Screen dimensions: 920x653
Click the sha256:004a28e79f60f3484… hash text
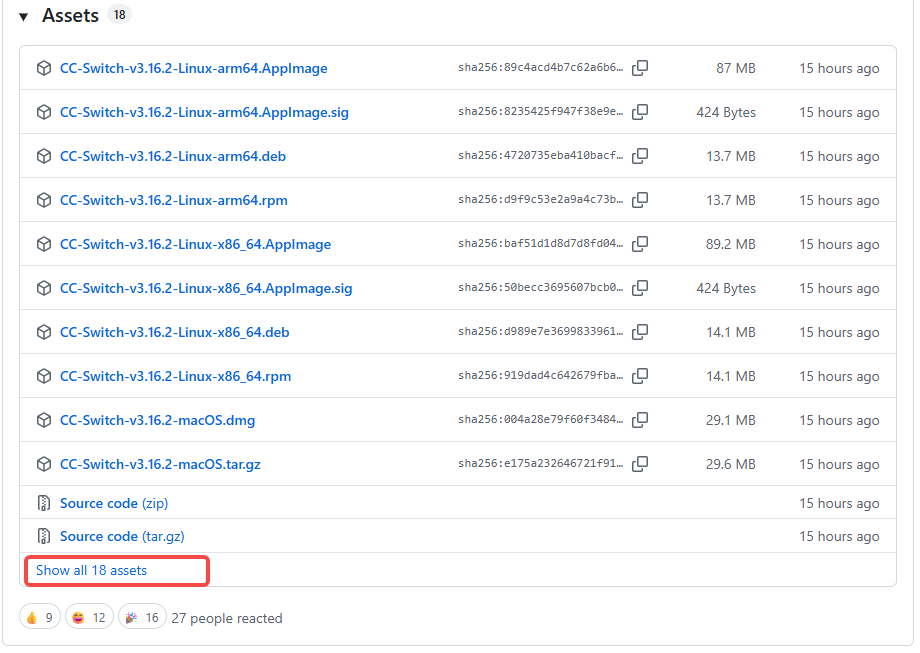pos(540,419)
